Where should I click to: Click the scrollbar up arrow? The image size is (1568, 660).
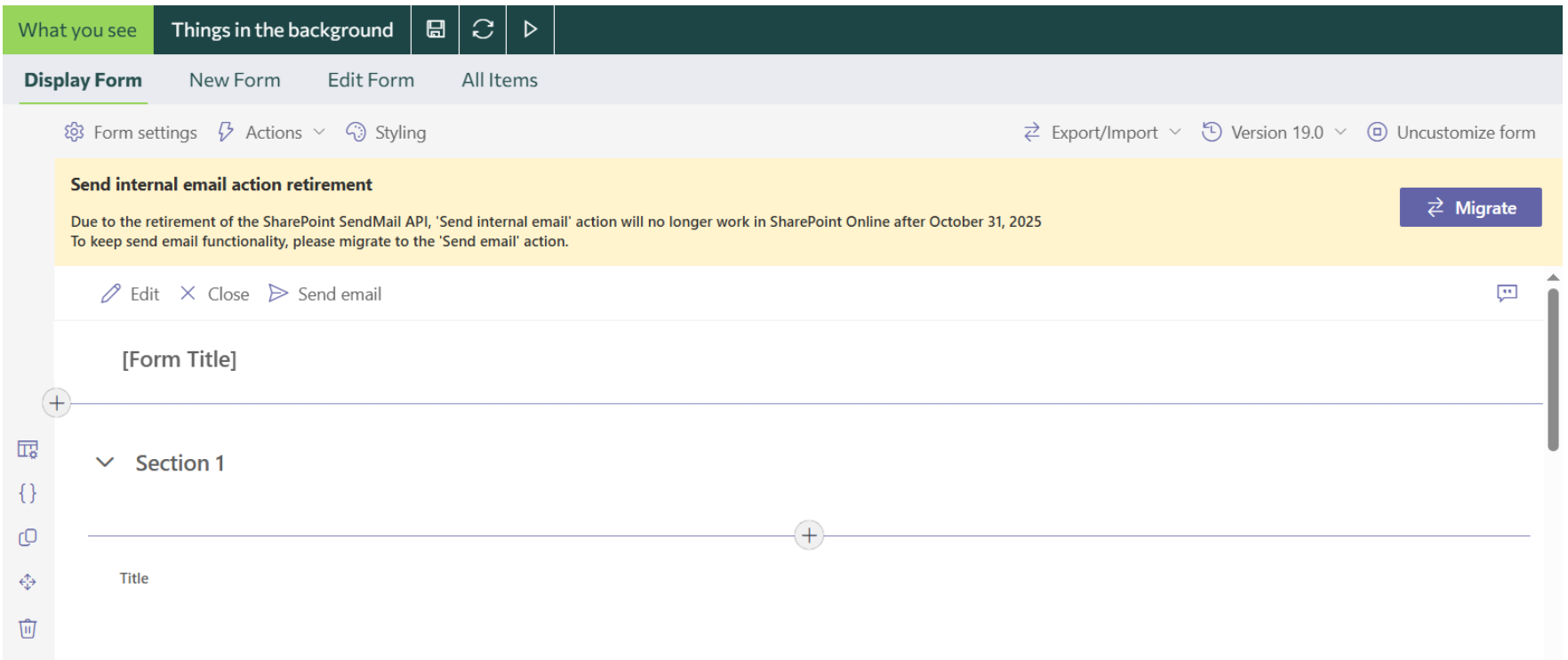(1553, 278)
